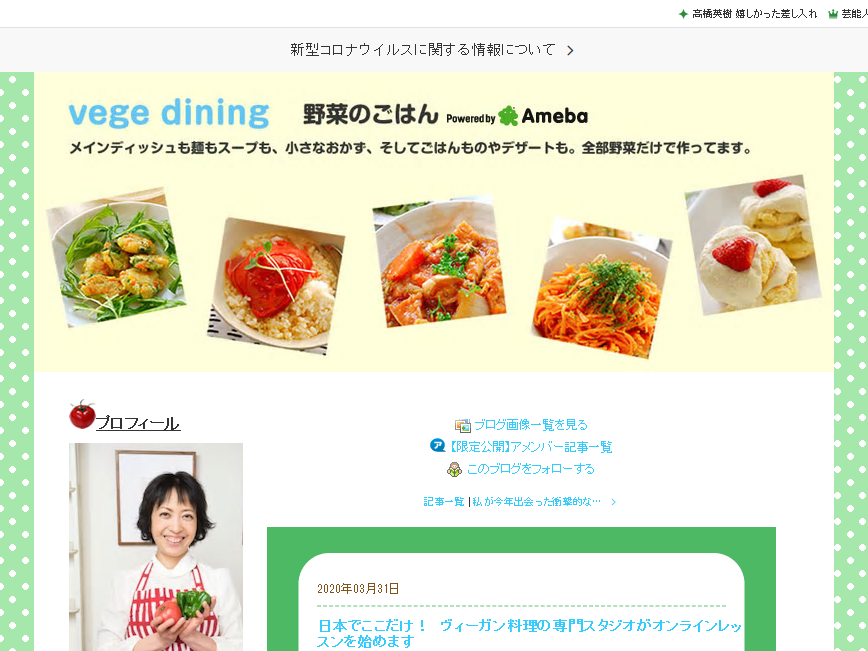This screenshot has height=651, width=868.
Task: Open the vegan online lesson article title
Action: 529,633
